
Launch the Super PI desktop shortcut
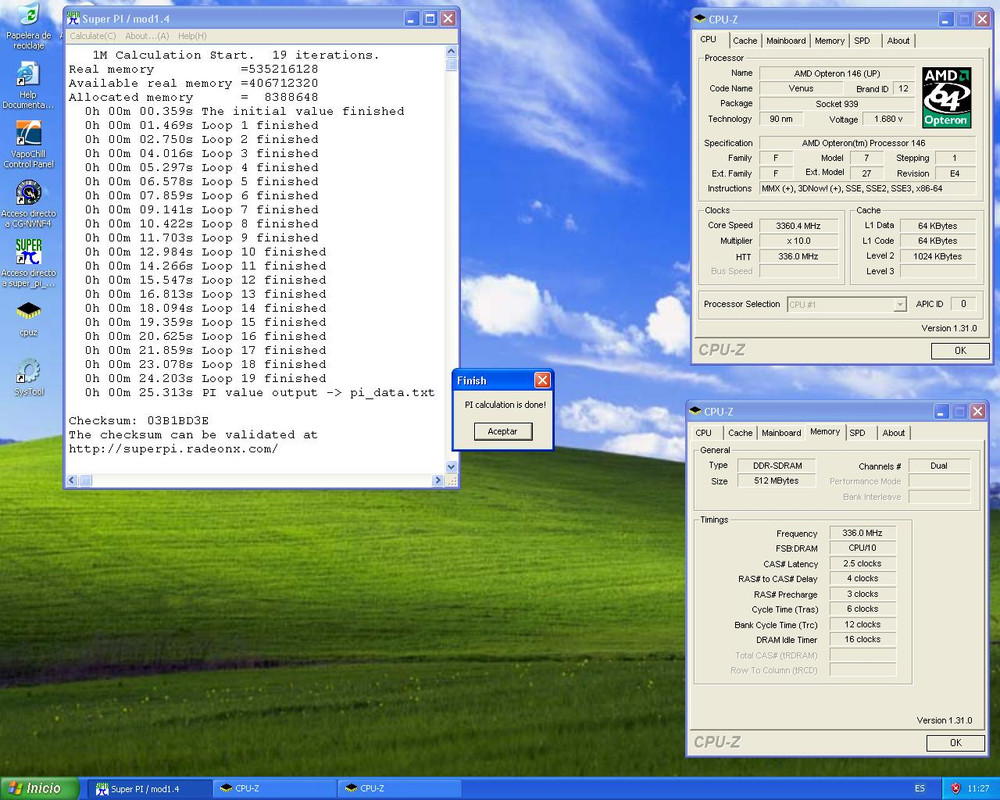pos(28,263)
